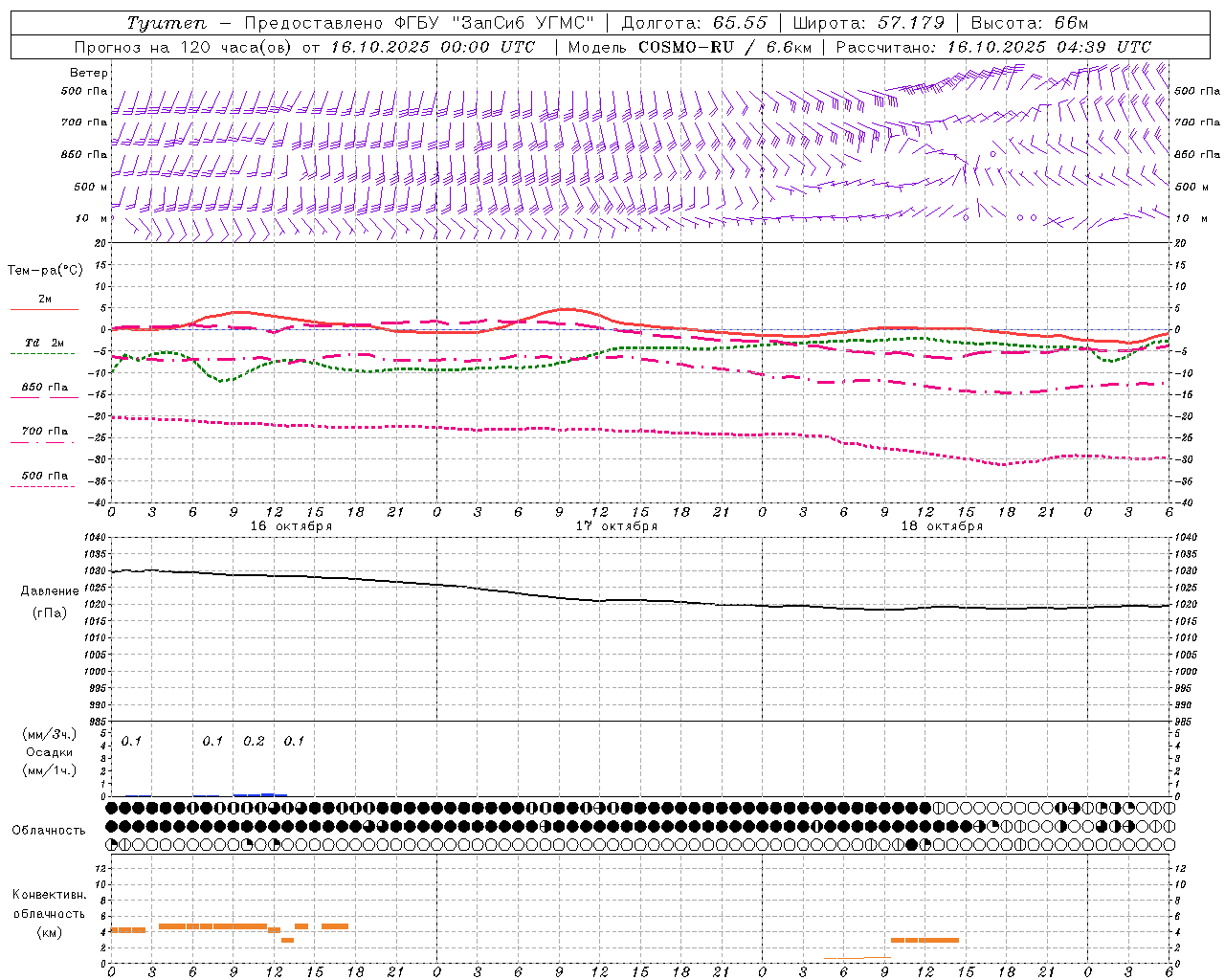Screen dimensions: 1225x980
Task: Click the "(мм/3ч.)" precipitation unit label
Action: (49, 735)
